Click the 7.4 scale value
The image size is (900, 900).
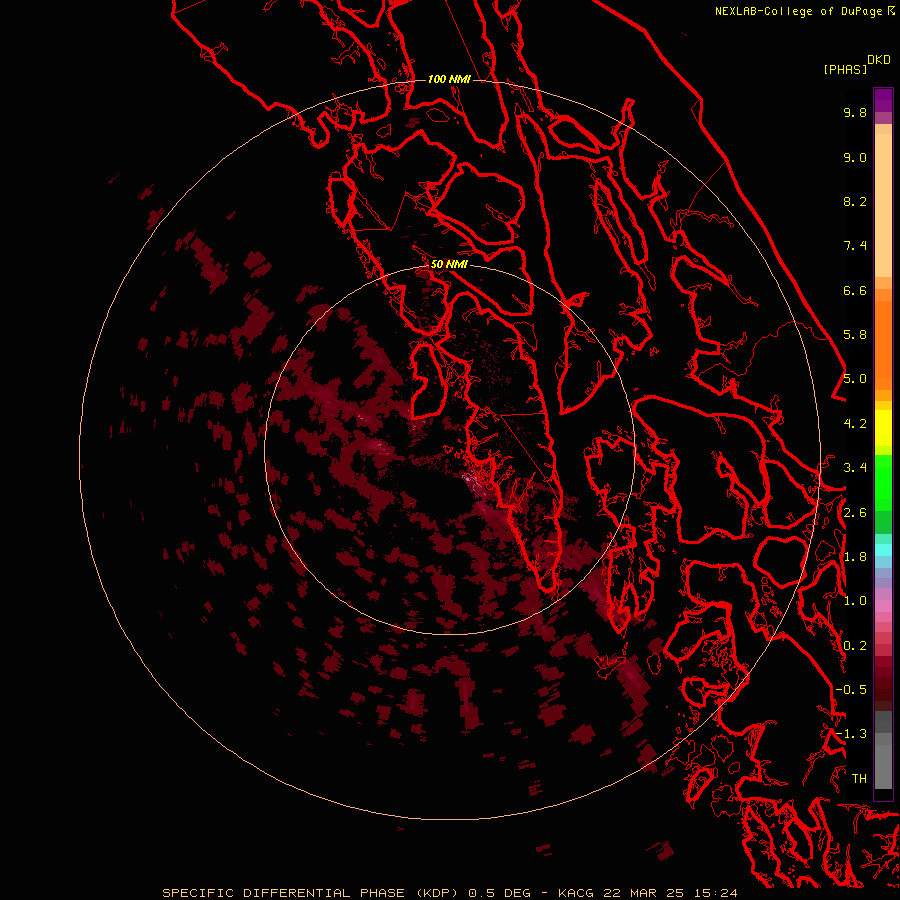click(x=855, y=246)
